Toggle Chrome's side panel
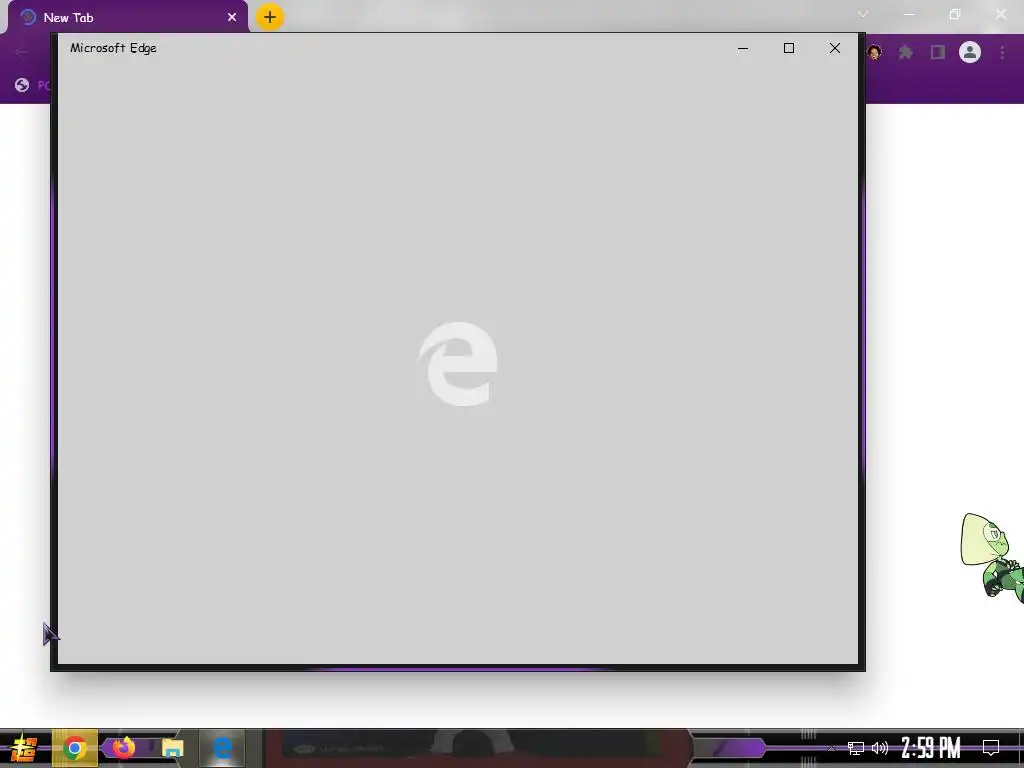 [x=938, y=52]
